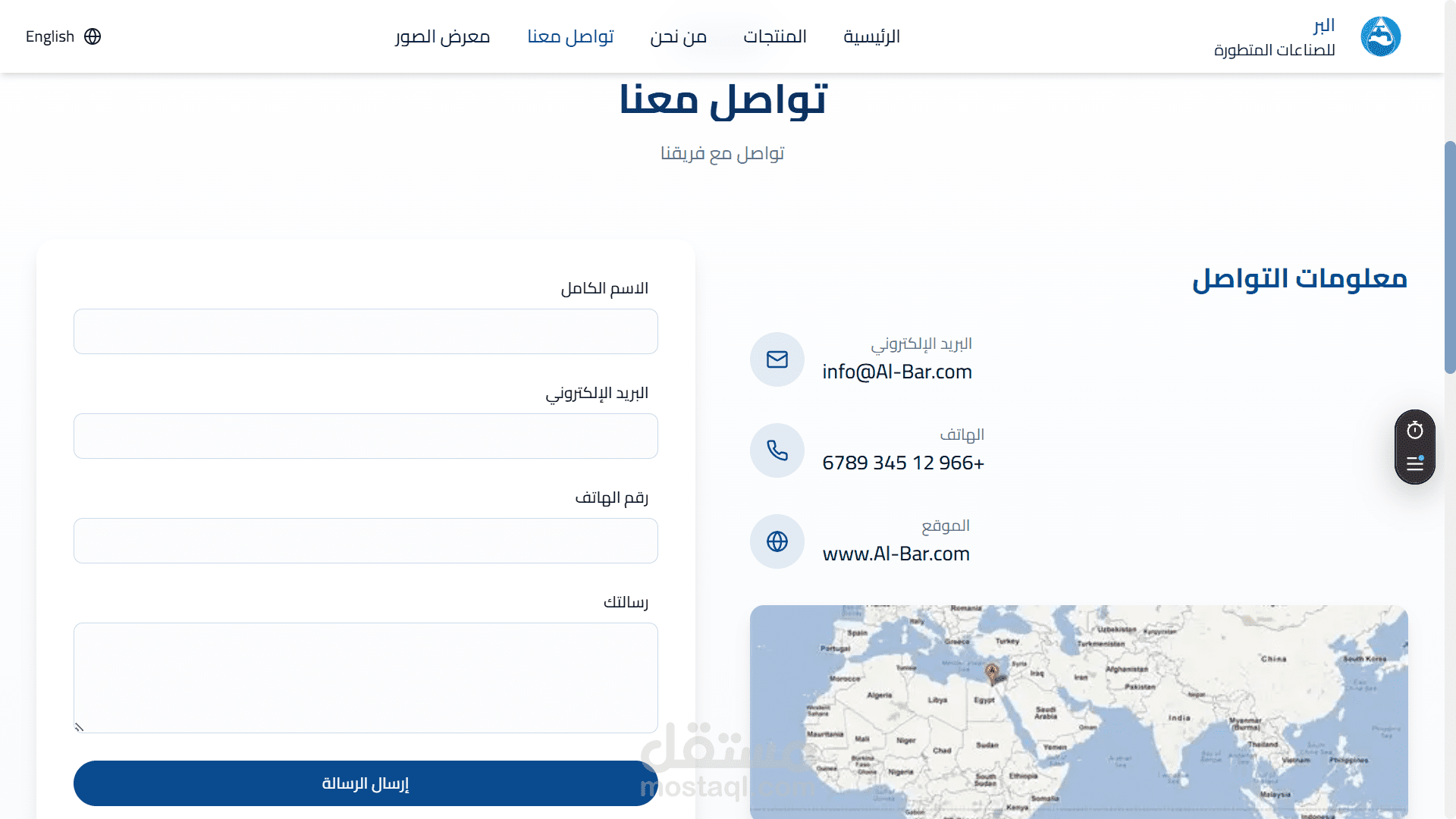Go to the من نحن page

tap(678, 36)
